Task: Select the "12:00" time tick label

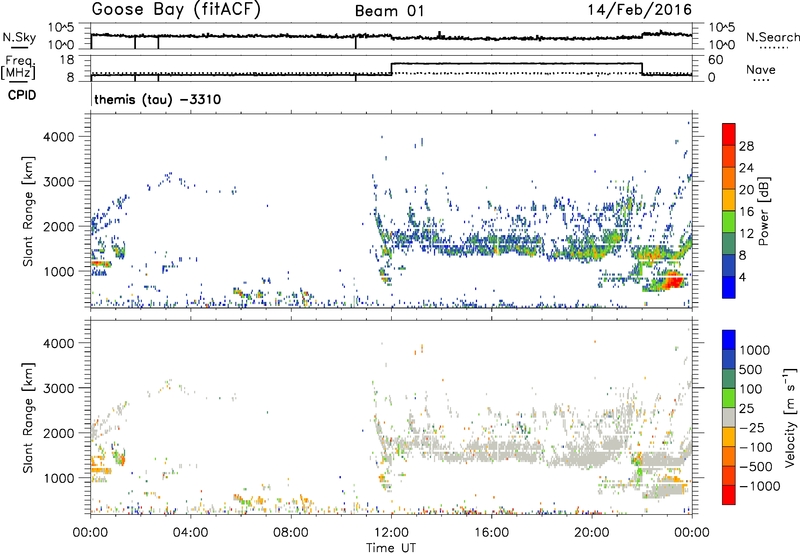Action: (391, 533)
